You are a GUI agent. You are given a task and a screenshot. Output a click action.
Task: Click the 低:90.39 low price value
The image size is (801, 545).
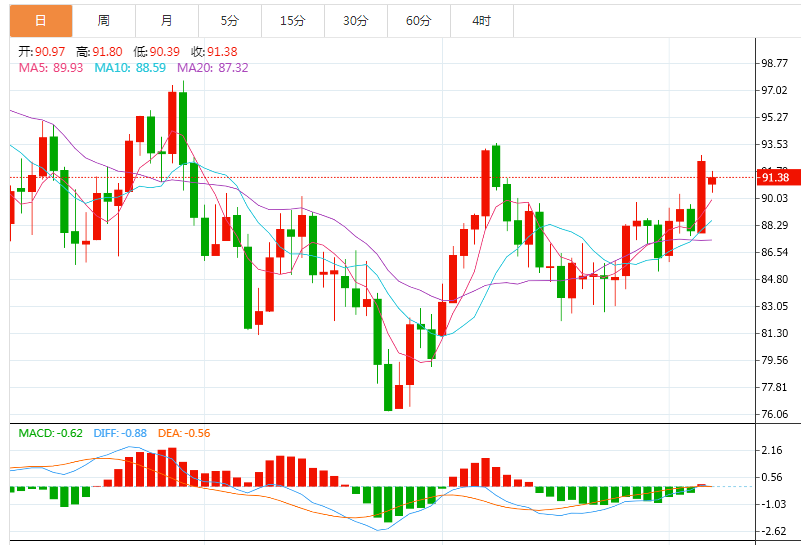(x=156, y=52)
